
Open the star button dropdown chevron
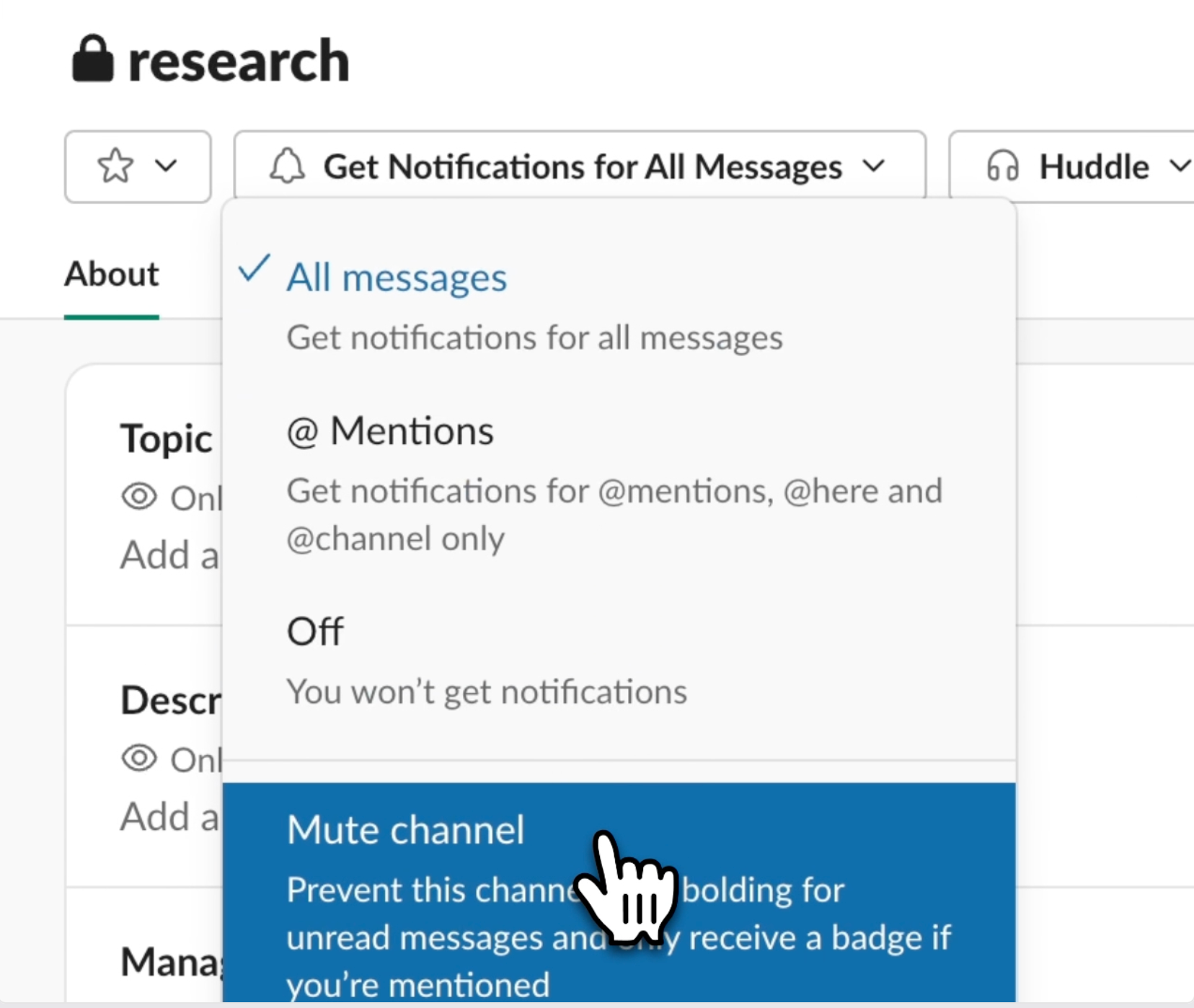click(x=167, y=167)
